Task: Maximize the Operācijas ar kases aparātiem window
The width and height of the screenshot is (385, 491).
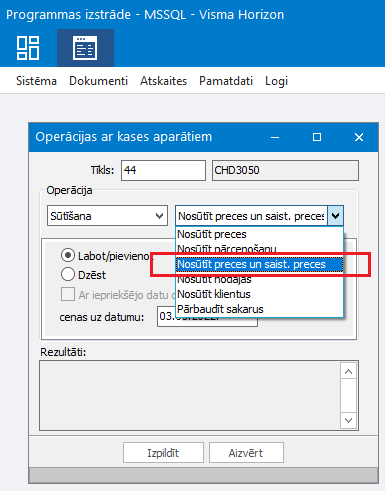Action: [x=317, y=137]
